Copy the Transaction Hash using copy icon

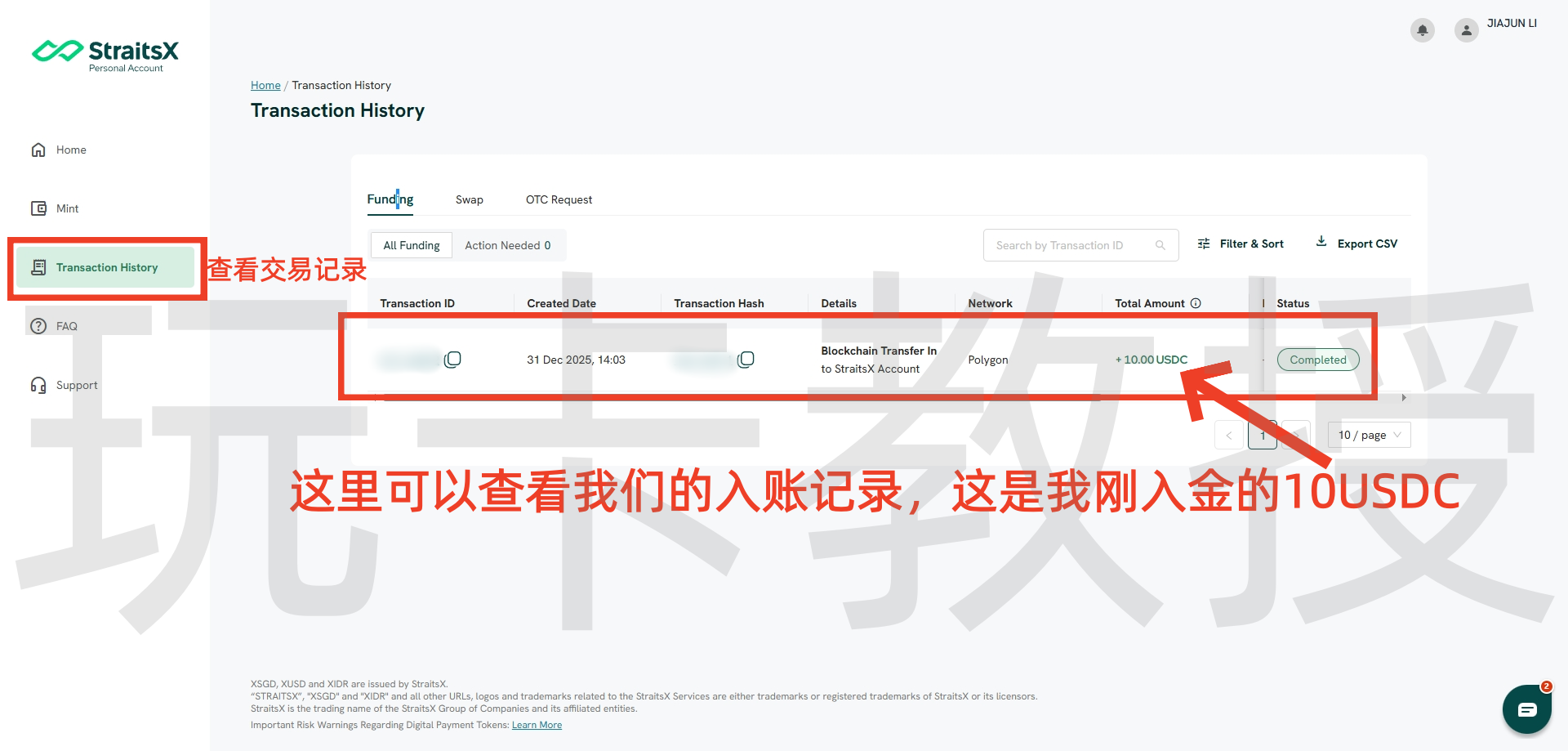pos(746,360)
